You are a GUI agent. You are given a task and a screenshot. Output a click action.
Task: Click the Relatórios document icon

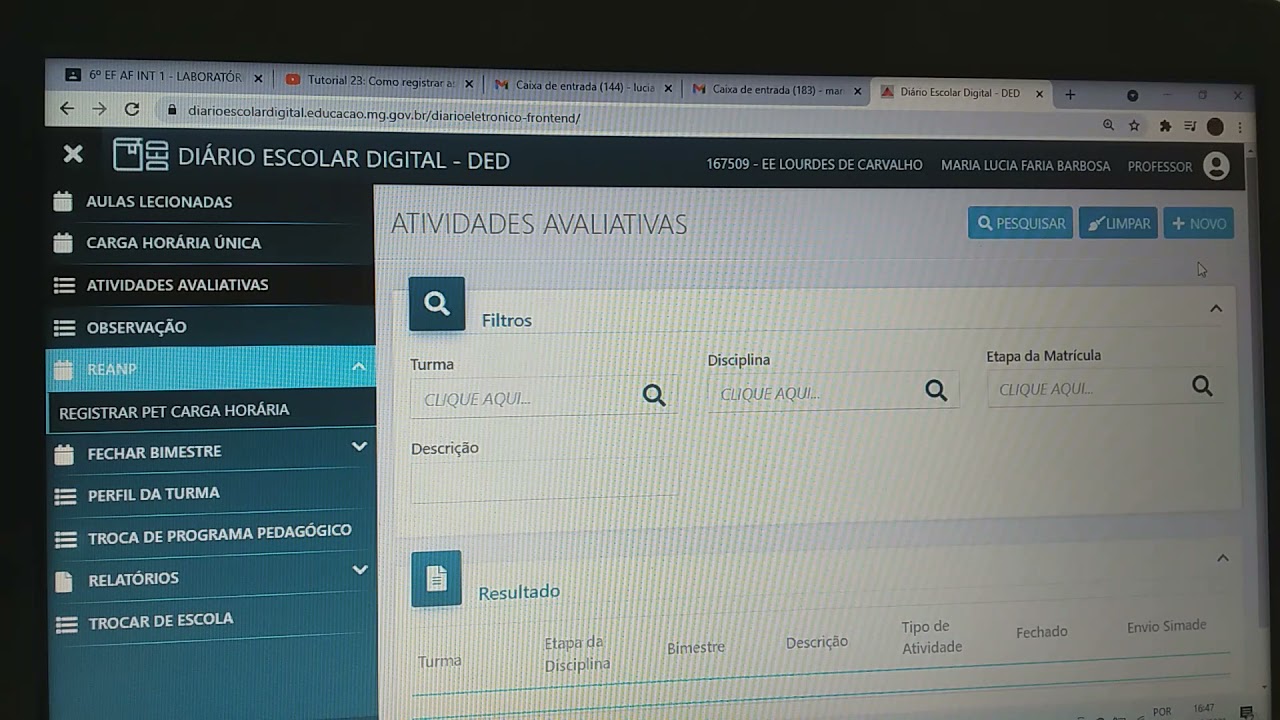tap(64, 581)
